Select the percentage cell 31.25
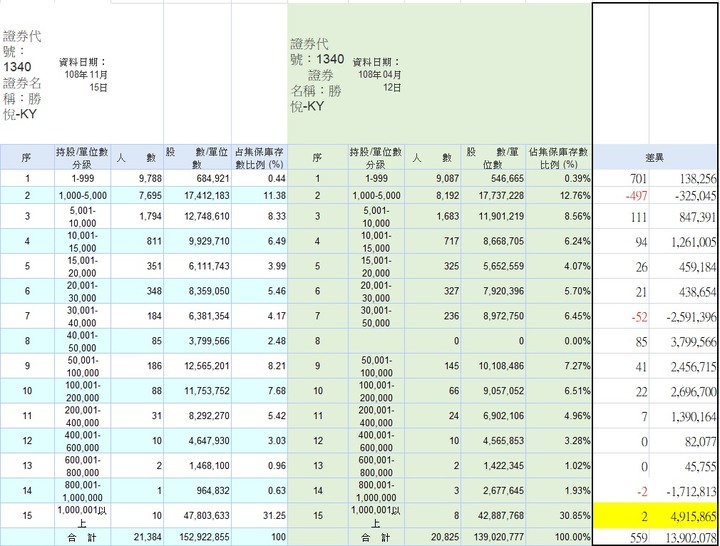Image resolution: width=720 pixels, height=546 pixels. 259,515
